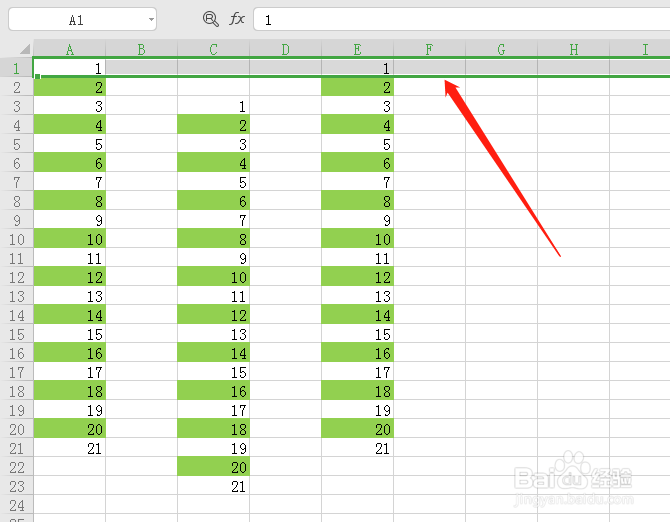
Task: Select row 23 header
Action: [17, 486]
